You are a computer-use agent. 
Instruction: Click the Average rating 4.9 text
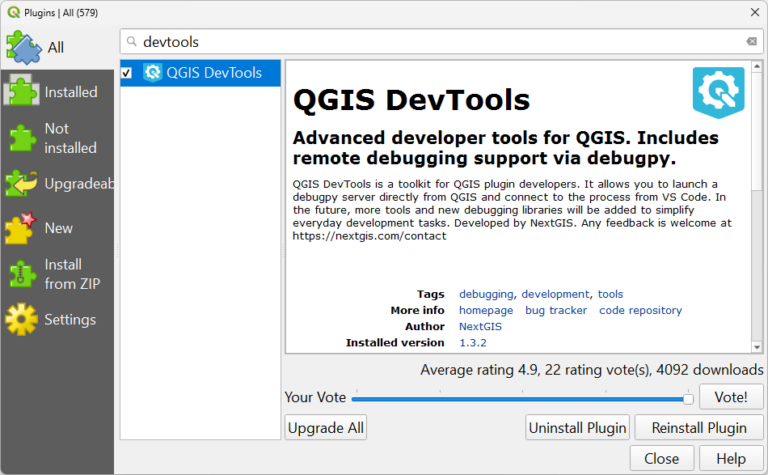tap(480, 370)
